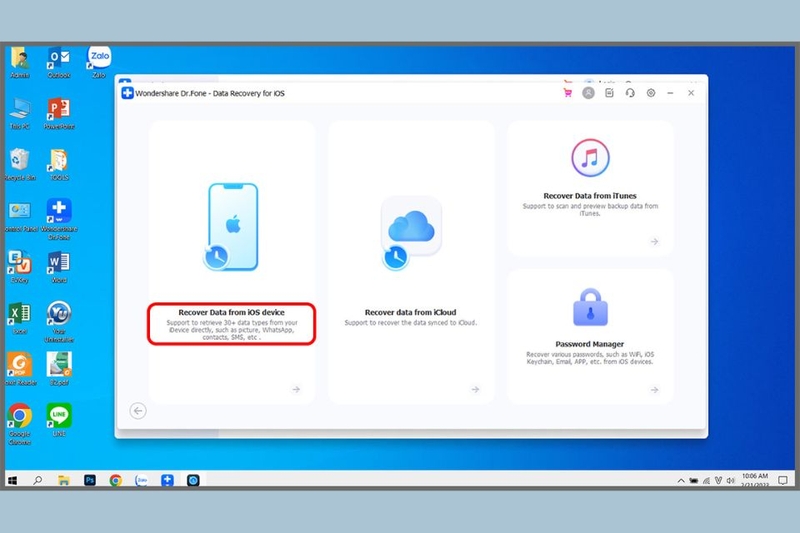
Task: Click the taskbar search magnifier
Action: 37,480
